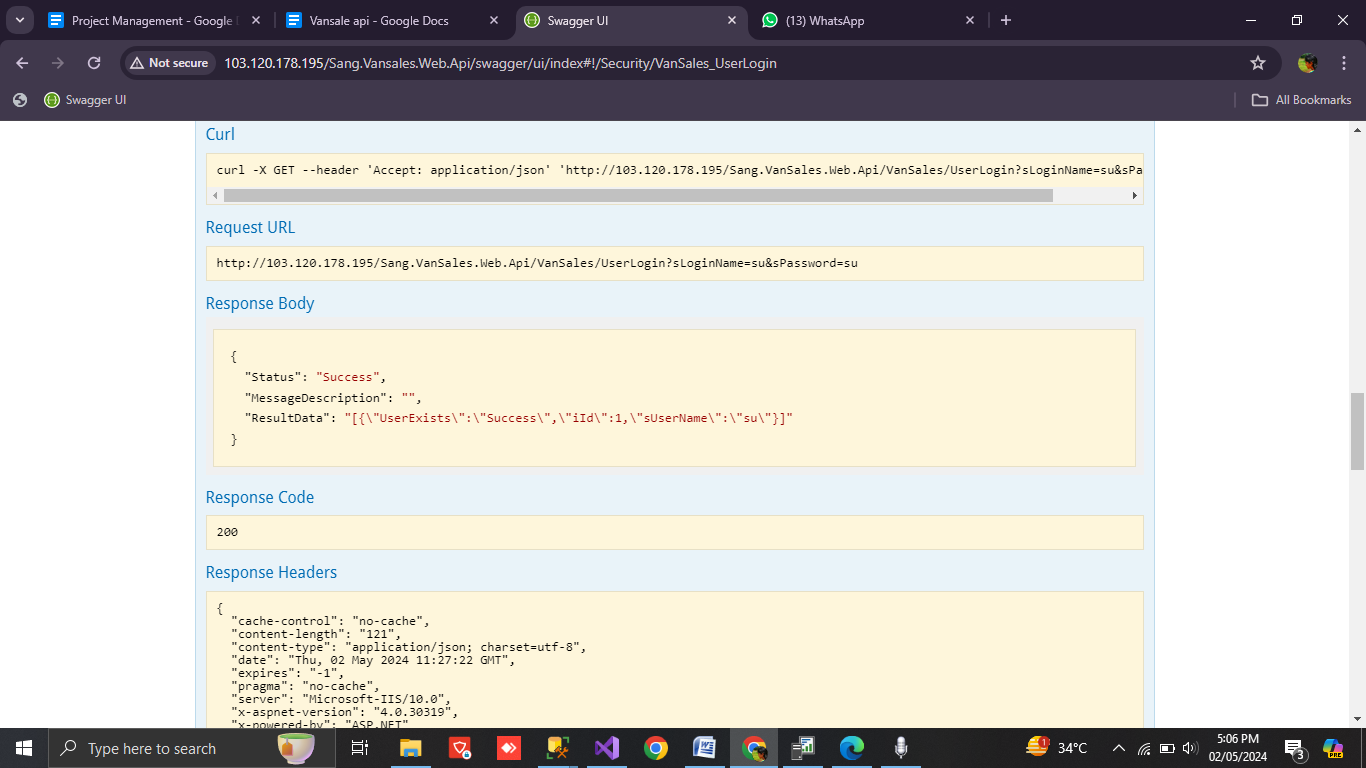Open Microsoft Word from the taskbar
The width and height of the screenshot is (1366, 768).
(704, 748)
